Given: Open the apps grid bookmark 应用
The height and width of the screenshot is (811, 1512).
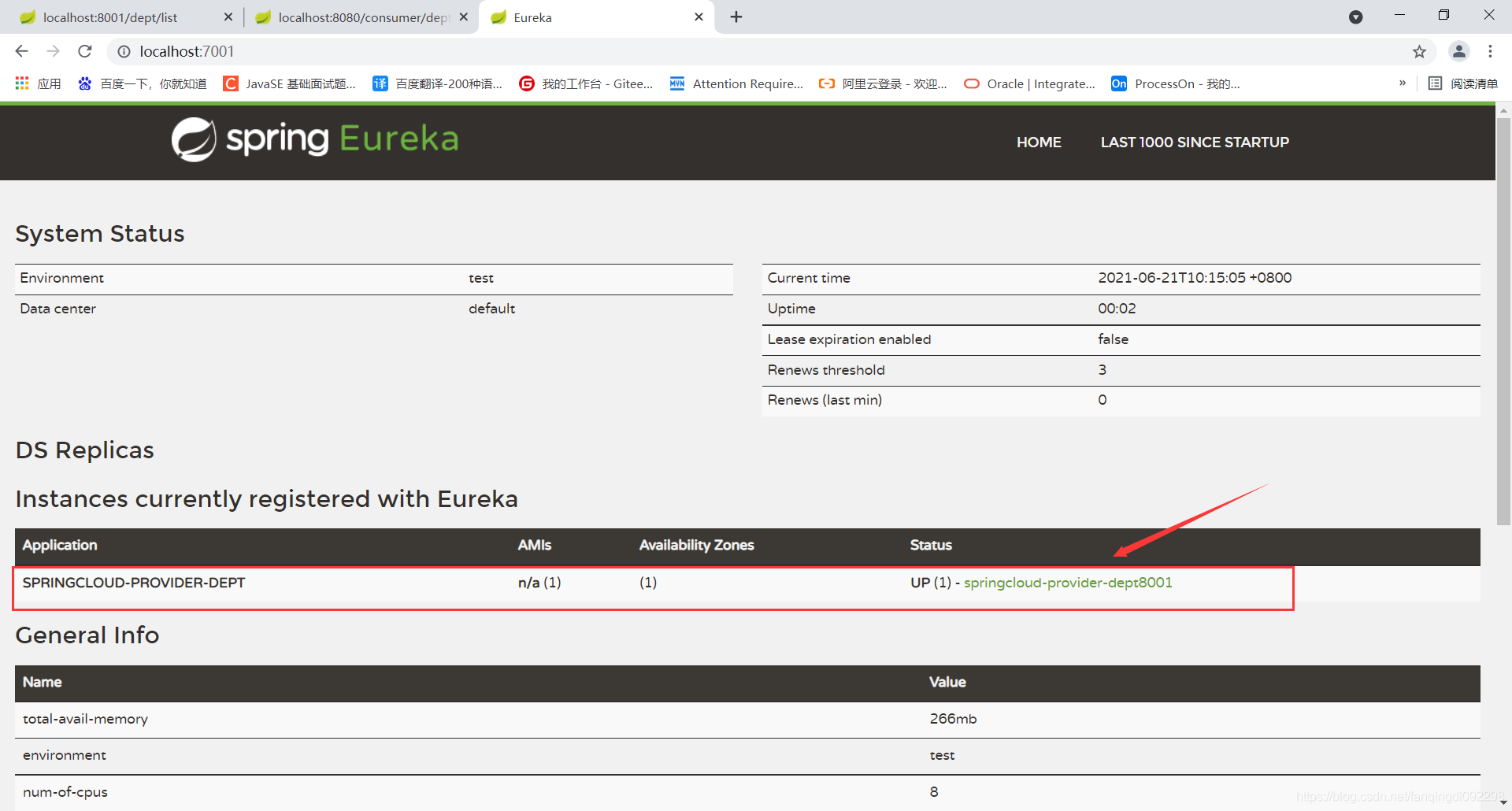Looking at the screenshot, I should tap(38, 83).
